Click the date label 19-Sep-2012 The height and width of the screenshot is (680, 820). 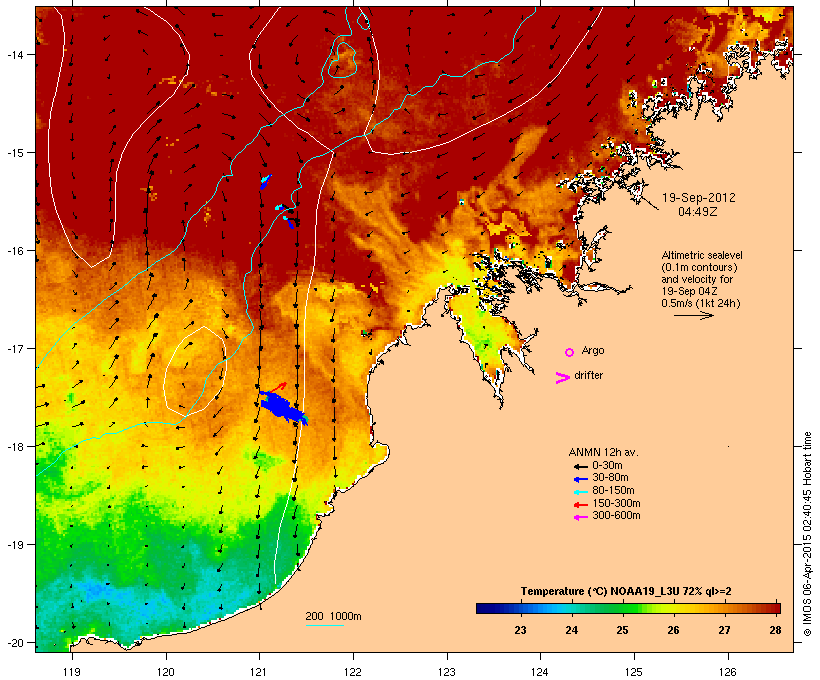click(699, 198)
